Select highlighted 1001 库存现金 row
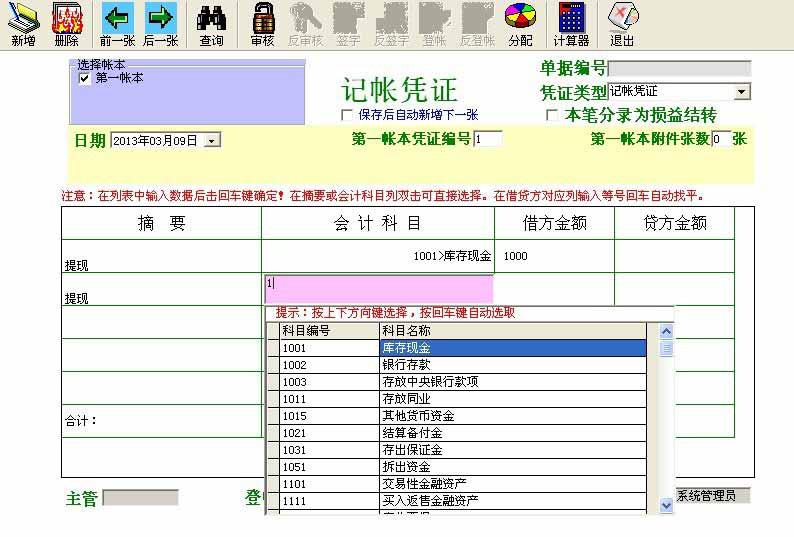Viewport: 794px width, 537px height. [460, 348]
